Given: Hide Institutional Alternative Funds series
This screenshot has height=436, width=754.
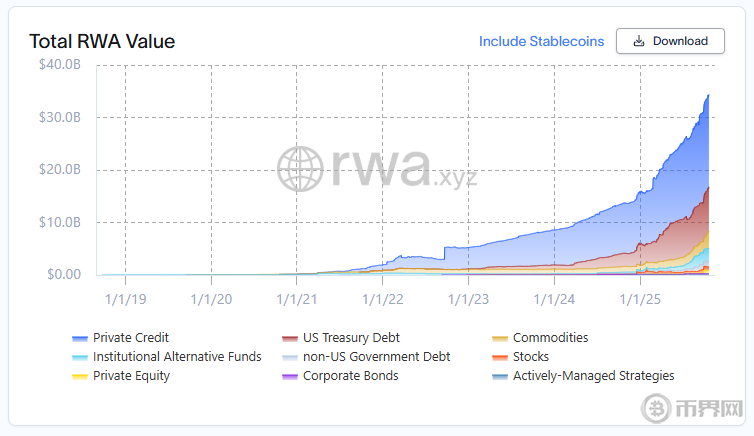Looking at the screenshot, I should [x=177, y=357].
